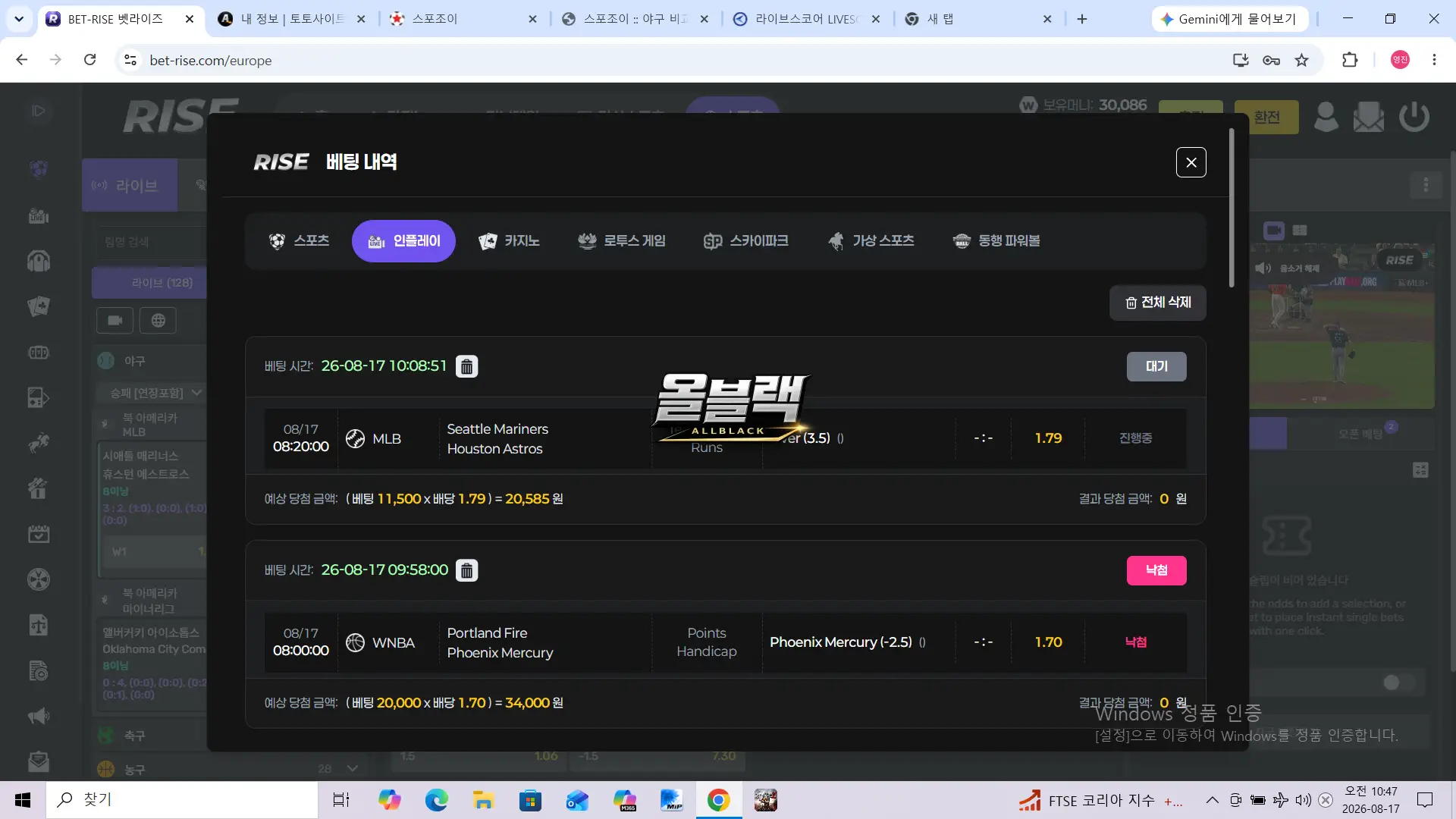1456x819 pixels.
Task: Click the 대기 status button
Action: 1156,366
